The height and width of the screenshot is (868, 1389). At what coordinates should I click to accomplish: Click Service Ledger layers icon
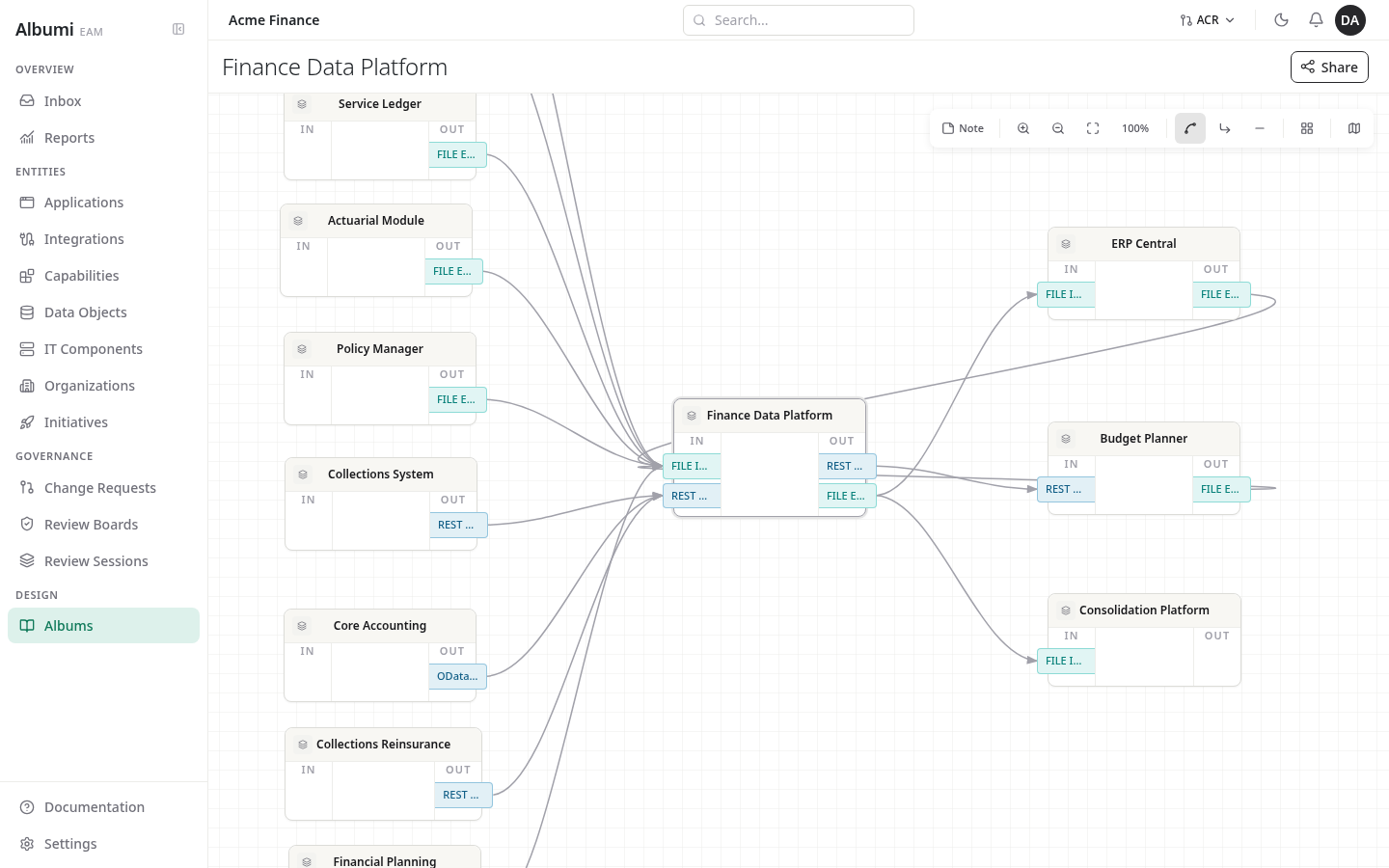coord(302,104)
